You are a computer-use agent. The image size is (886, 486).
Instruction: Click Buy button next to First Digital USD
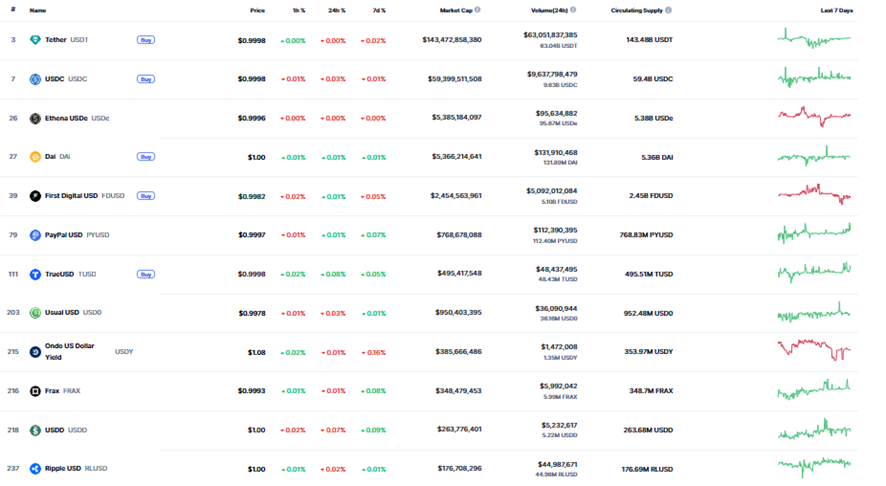(x=146, y=196)
